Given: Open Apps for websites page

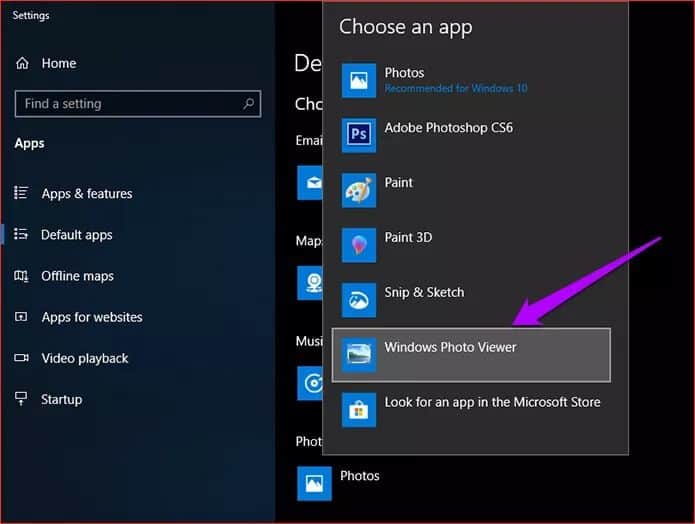Looking at the screenshot, I should (92, 317).
